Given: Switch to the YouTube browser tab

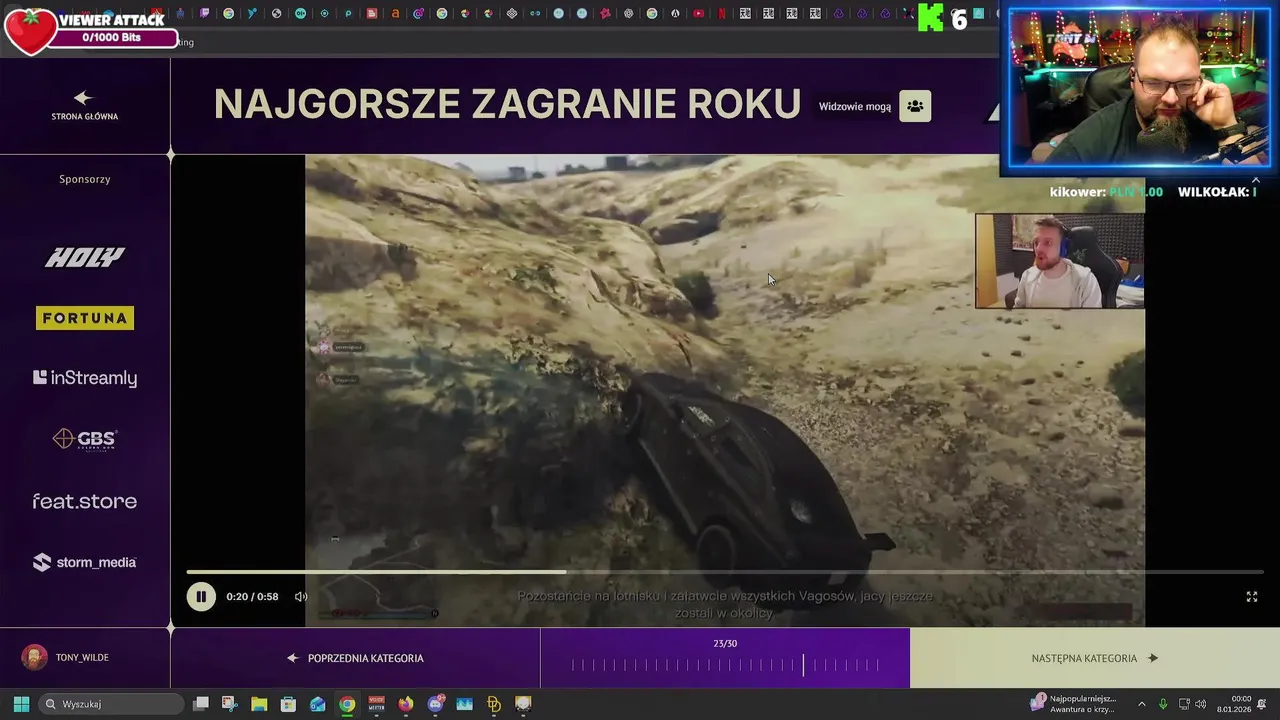Looking at the screenshot, I should [x=698, y=14].
